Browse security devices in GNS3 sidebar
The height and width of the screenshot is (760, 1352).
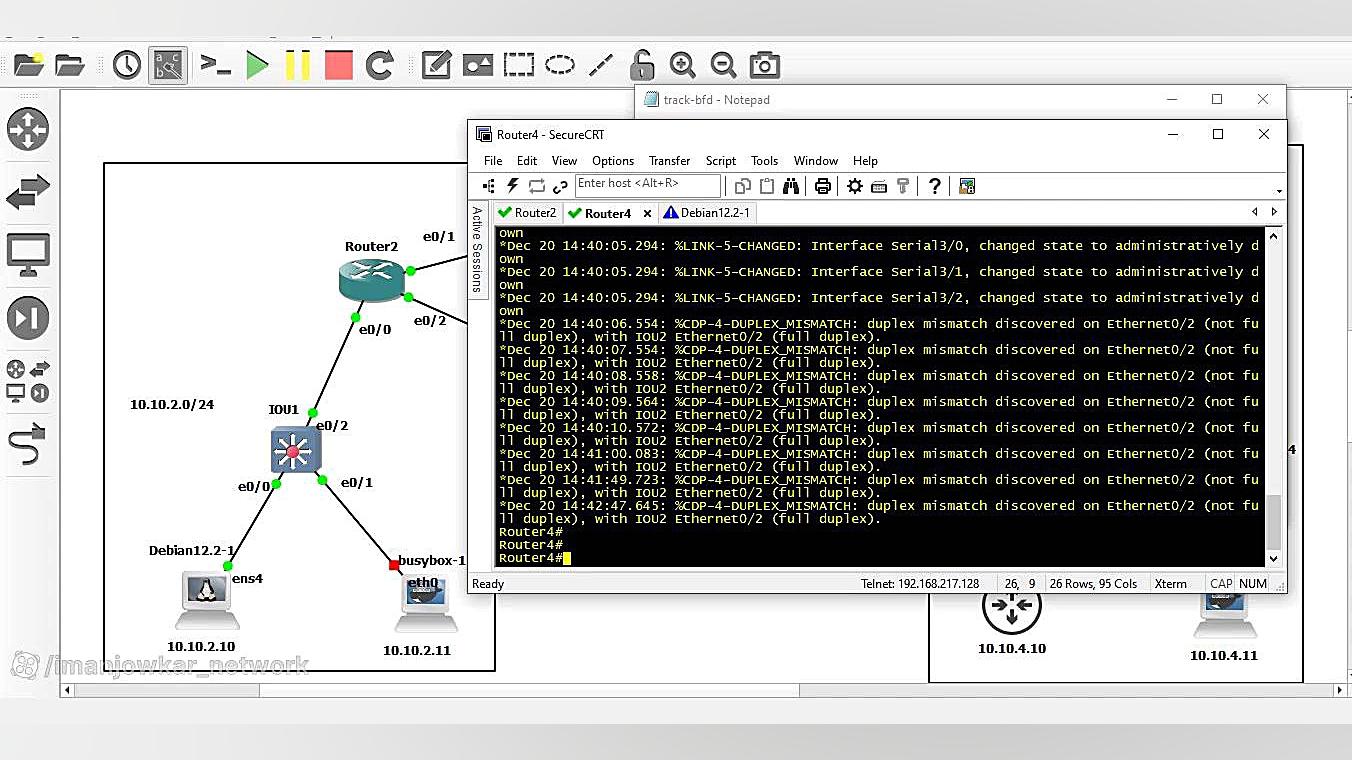click(28, 318)
